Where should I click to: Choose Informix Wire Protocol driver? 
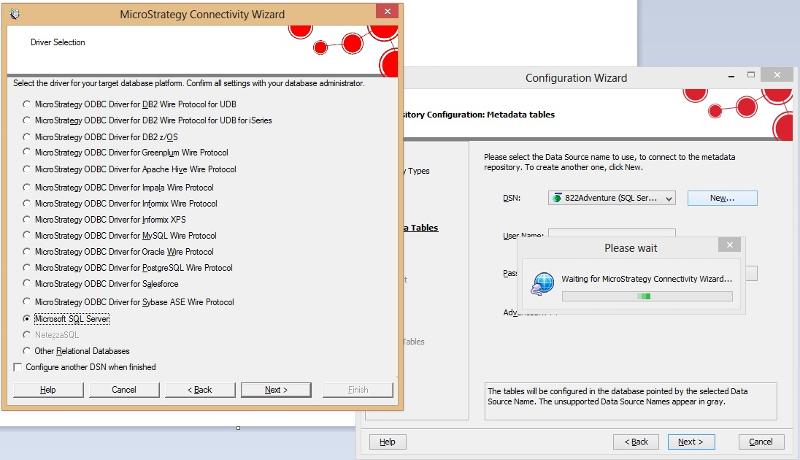tap(27, 203)
